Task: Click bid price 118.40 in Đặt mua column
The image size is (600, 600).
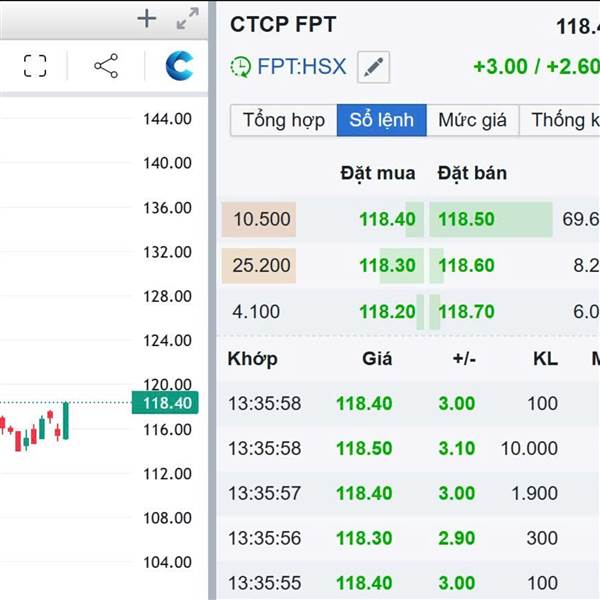Action: tap(387, 219)
